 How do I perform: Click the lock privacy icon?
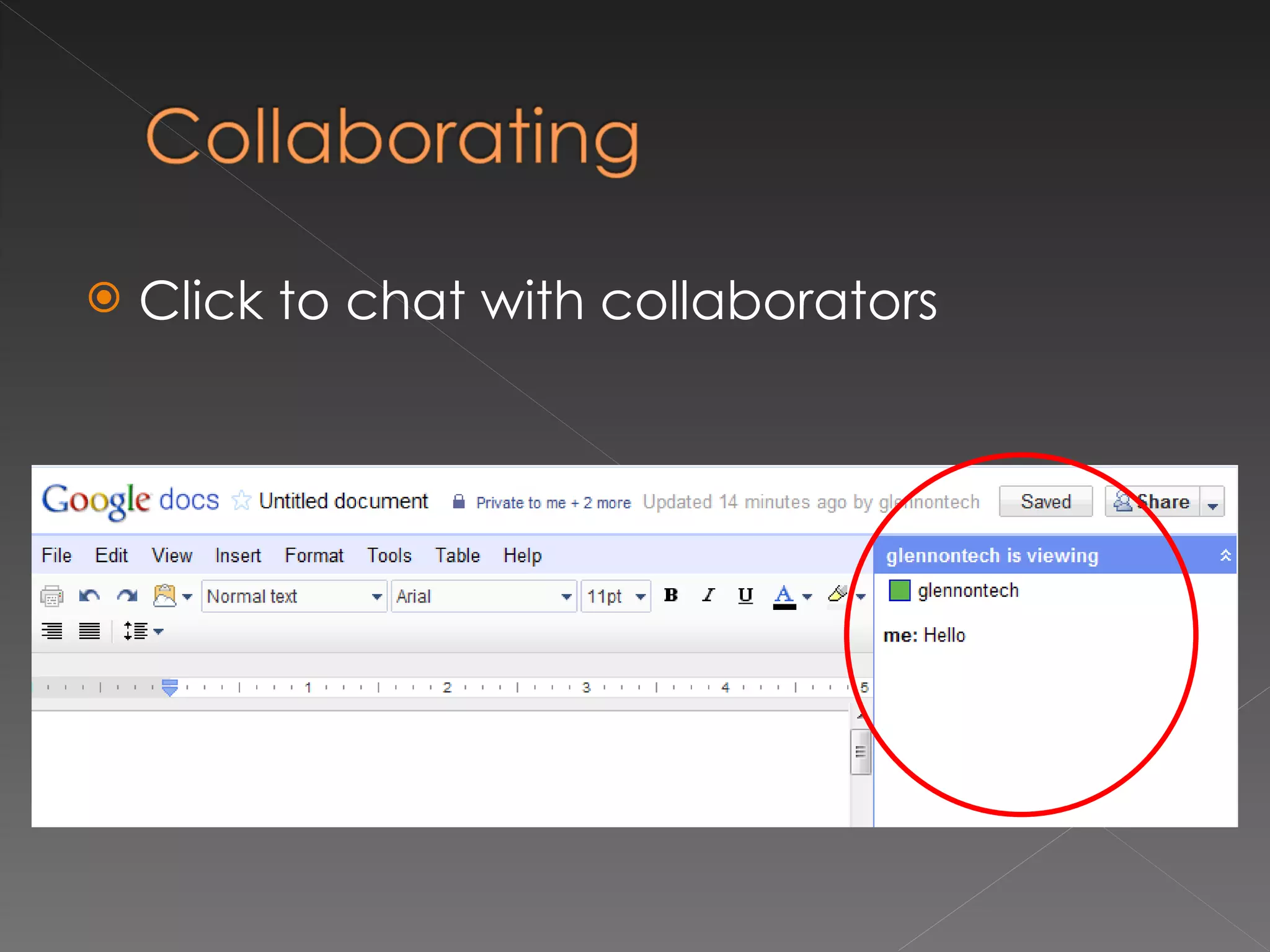[459, 501]
